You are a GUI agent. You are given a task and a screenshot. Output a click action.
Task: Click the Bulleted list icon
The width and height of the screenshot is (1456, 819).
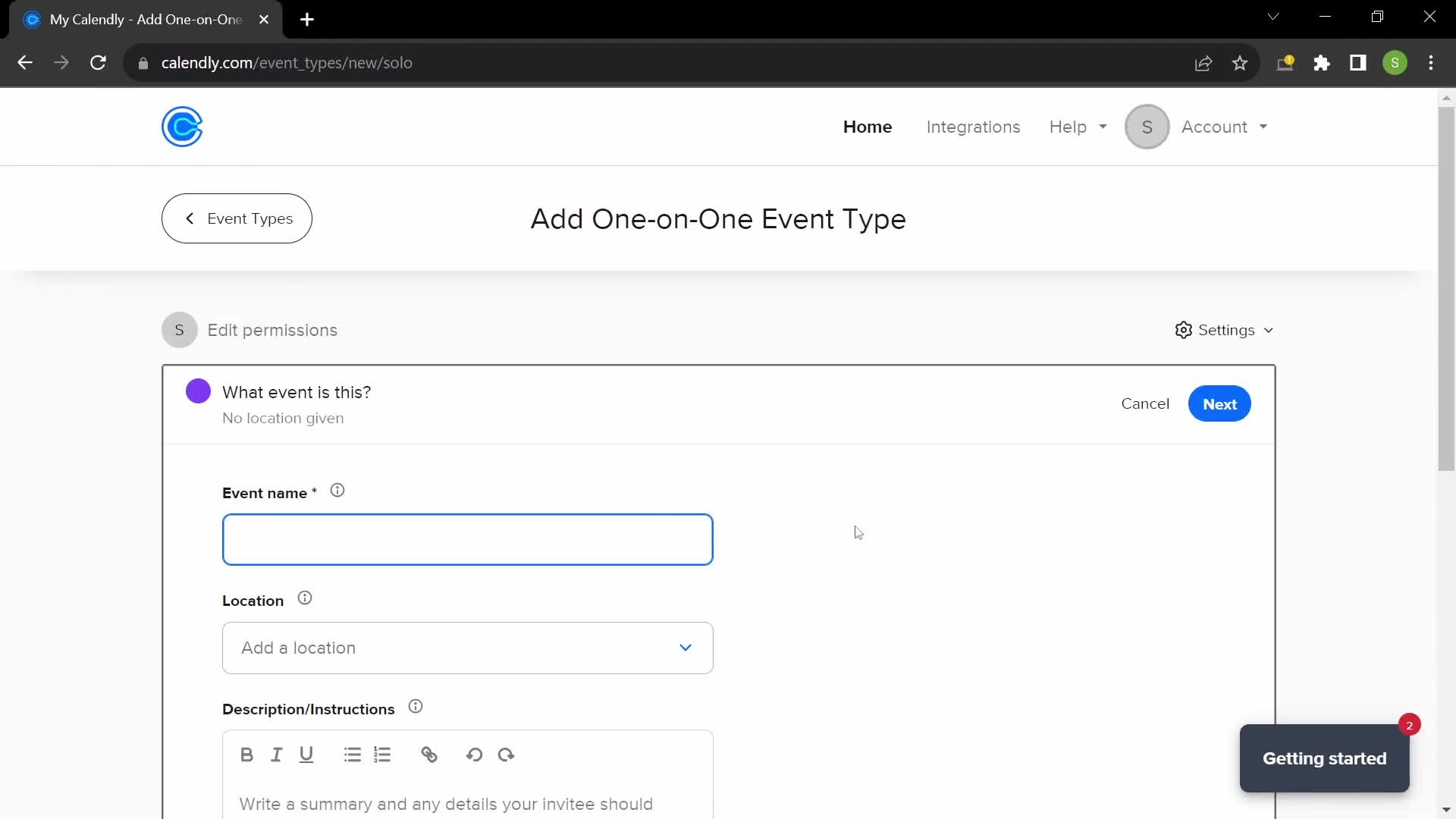click(x=353, y=755)
